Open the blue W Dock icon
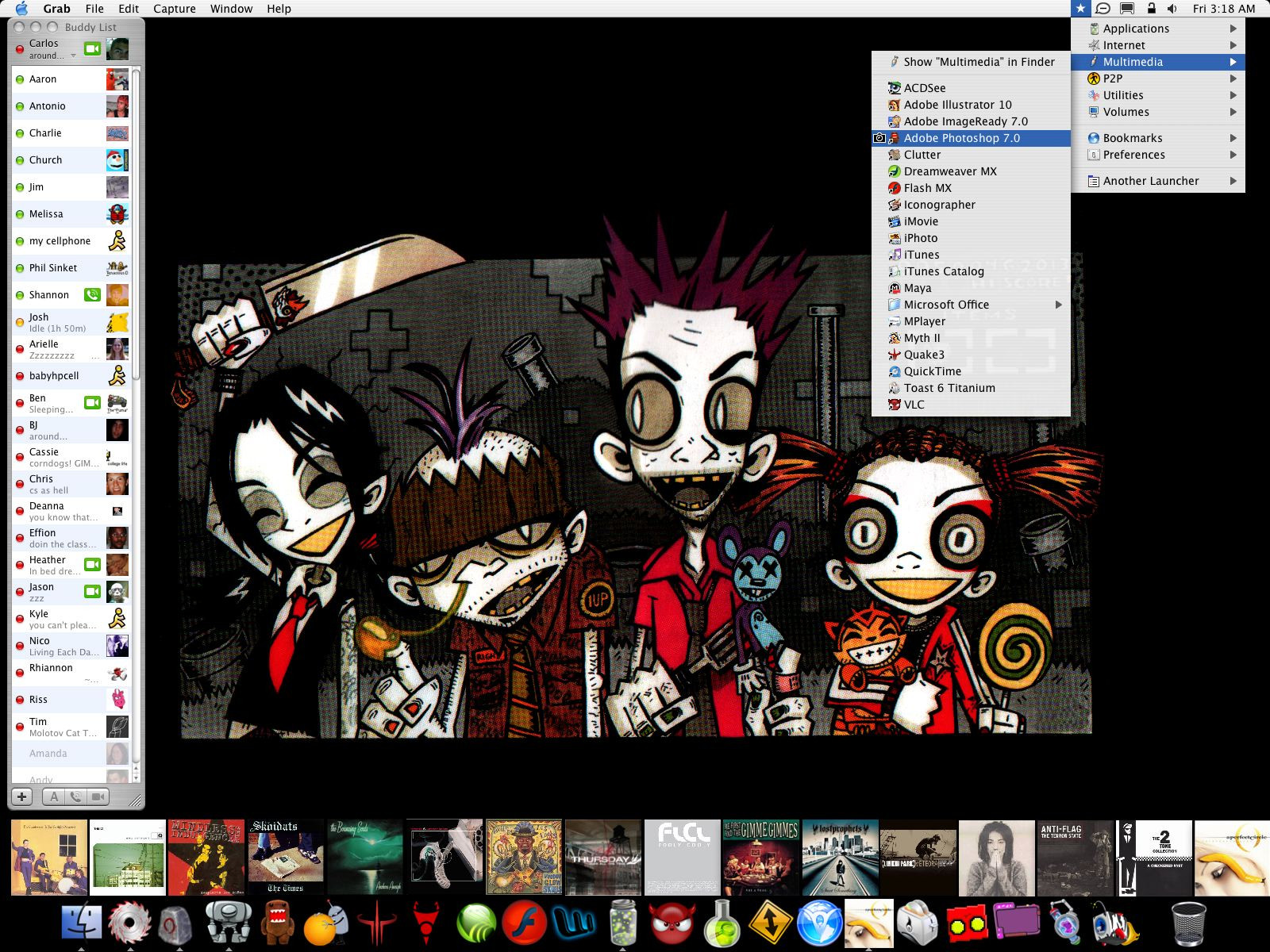 (575, 924)
